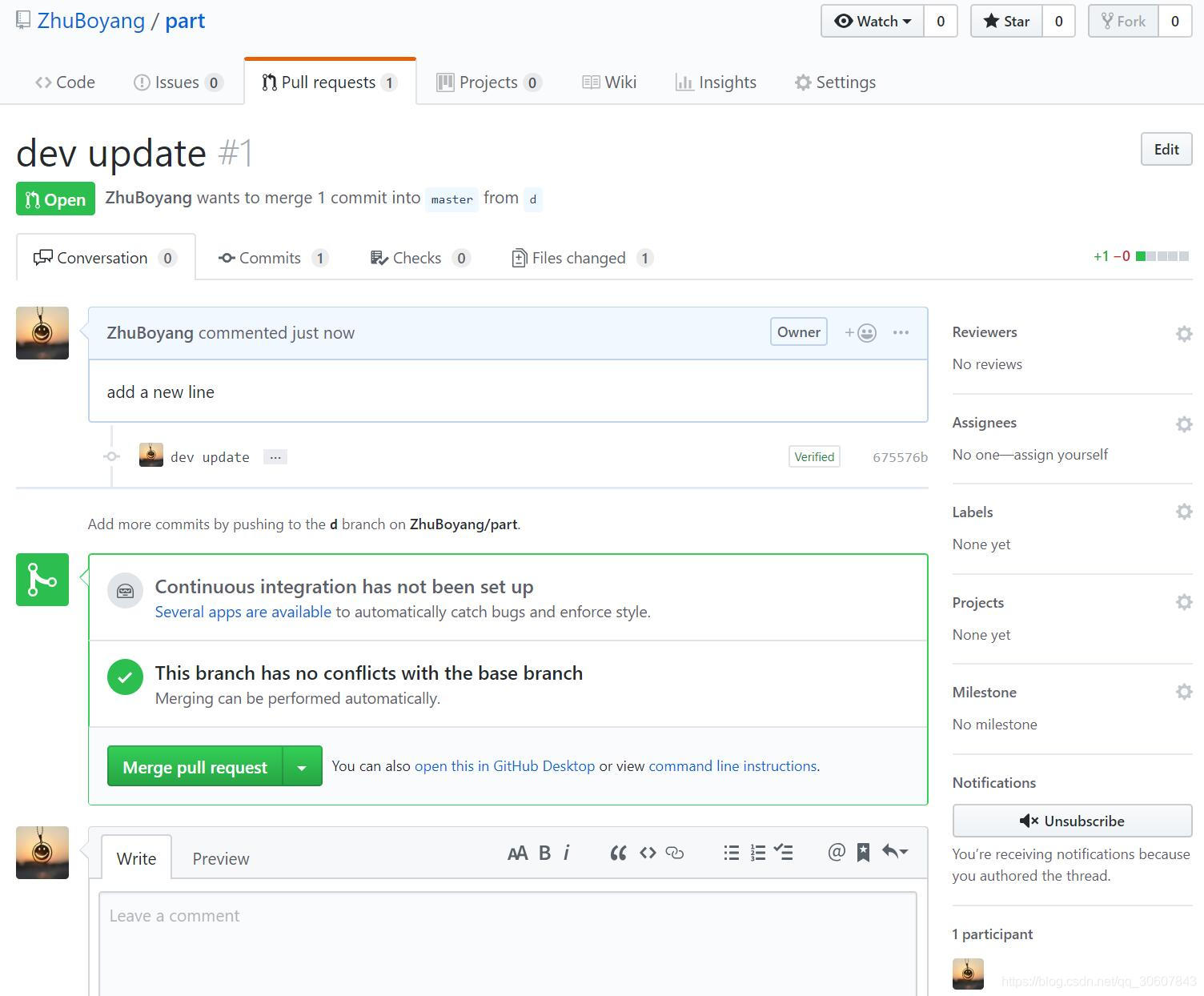Click author avatar beside first comment
Viewport: 1204px width, 996px height.
[42, 333]
